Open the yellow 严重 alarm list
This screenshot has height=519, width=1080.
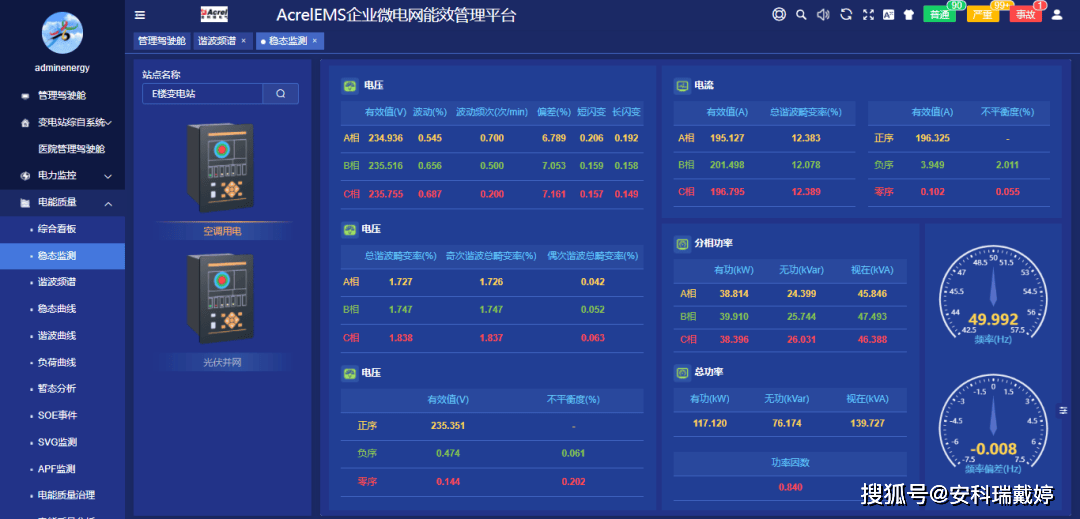[x=983, y=14]
